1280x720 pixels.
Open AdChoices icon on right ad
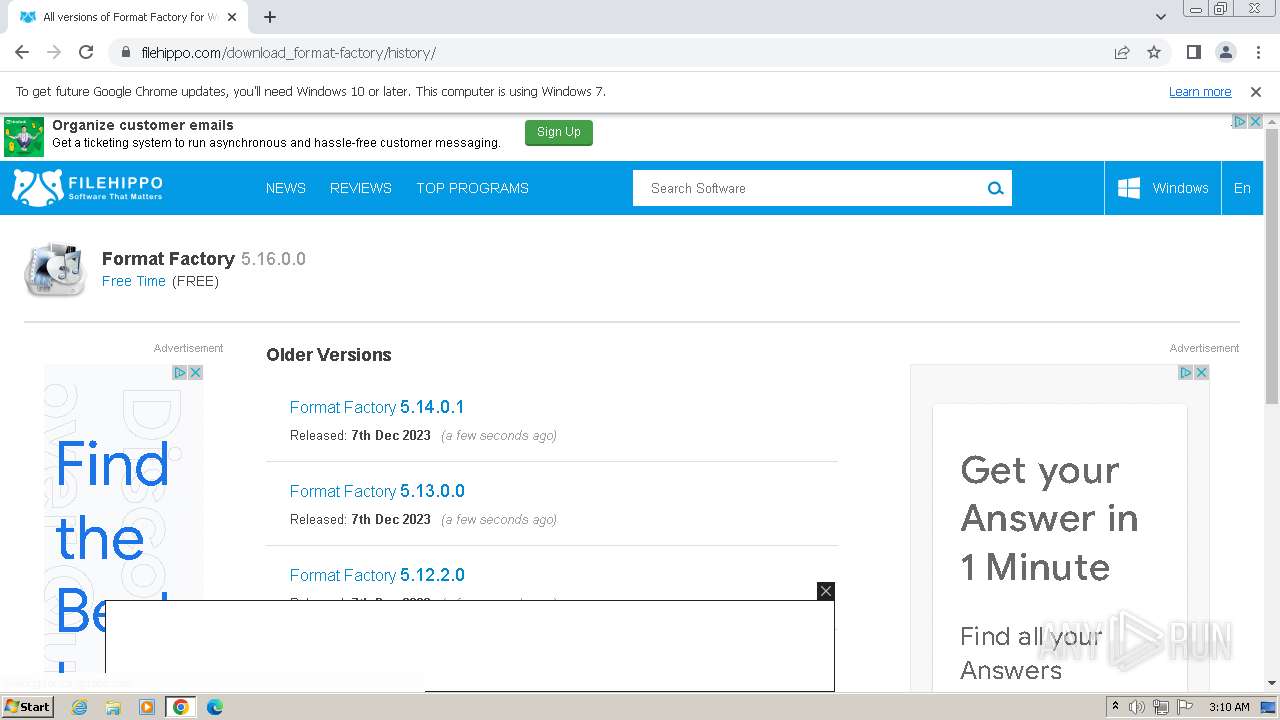coord(1186,372)
